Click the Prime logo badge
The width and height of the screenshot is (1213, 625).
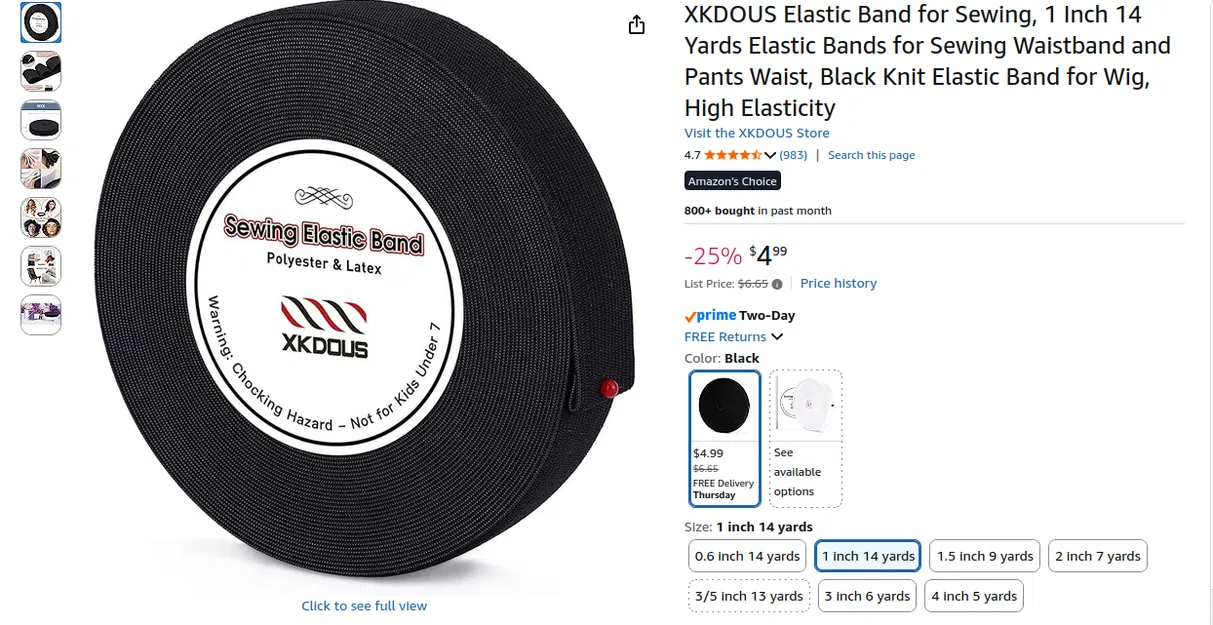point(710,315)
